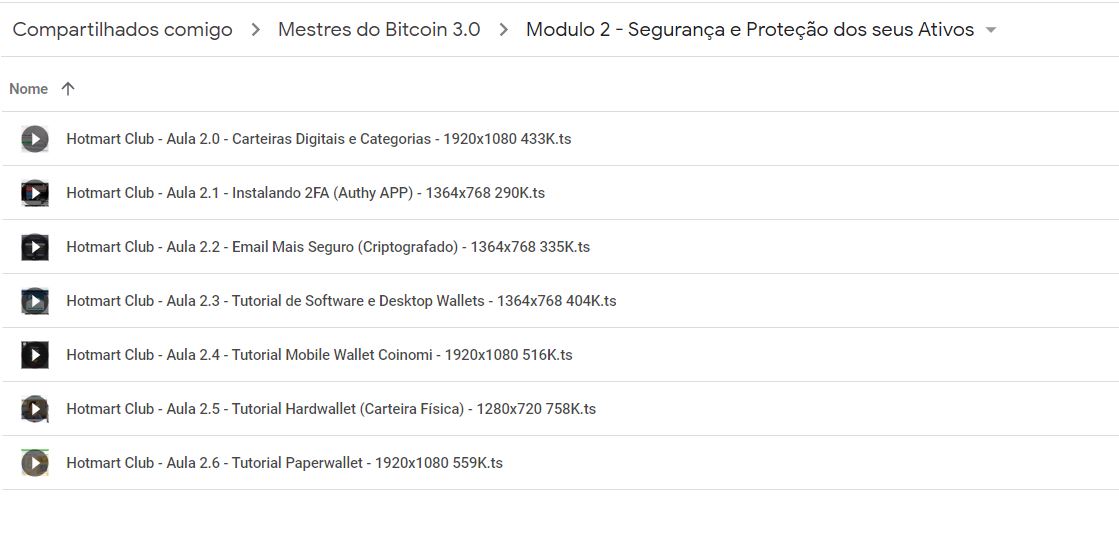Select Email Mais Seguro video file name

(x=328, y=247)
